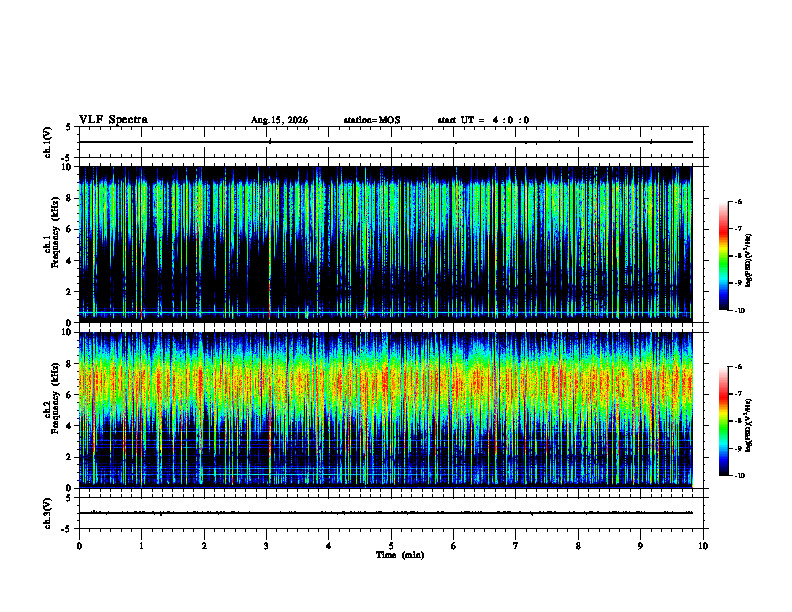Viewport: 792px width, 612px height.
Task: Click the '-6' label on ch.2 color bar
Action: click(738, 367)
